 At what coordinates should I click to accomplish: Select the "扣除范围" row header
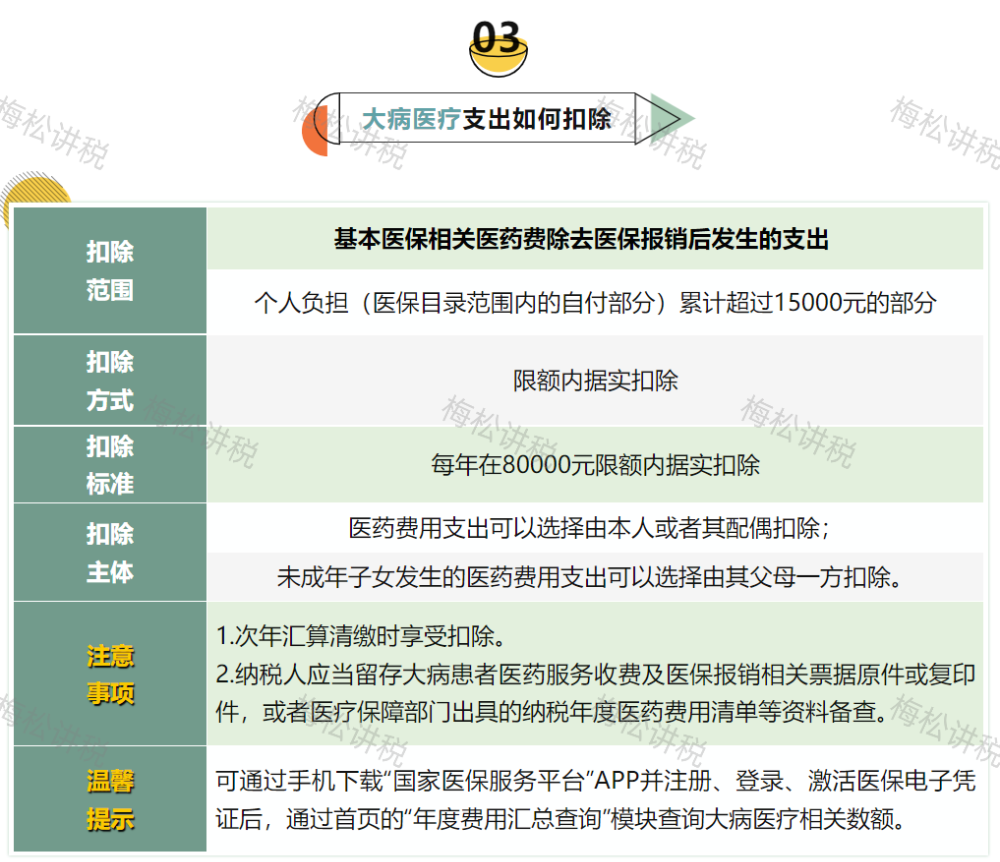click(110, 269)
